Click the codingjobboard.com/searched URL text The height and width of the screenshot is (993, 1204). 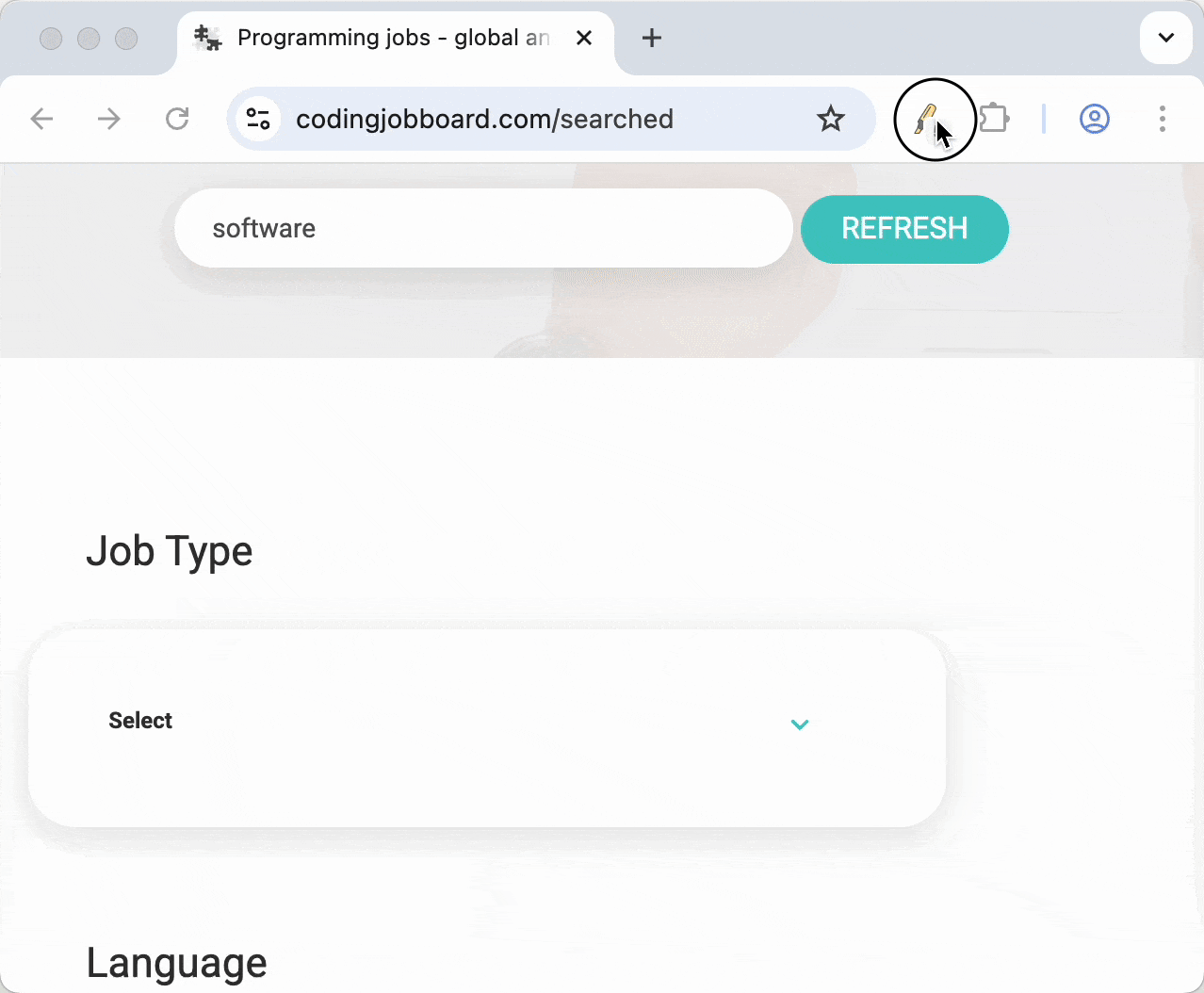(x=484, y=119)
